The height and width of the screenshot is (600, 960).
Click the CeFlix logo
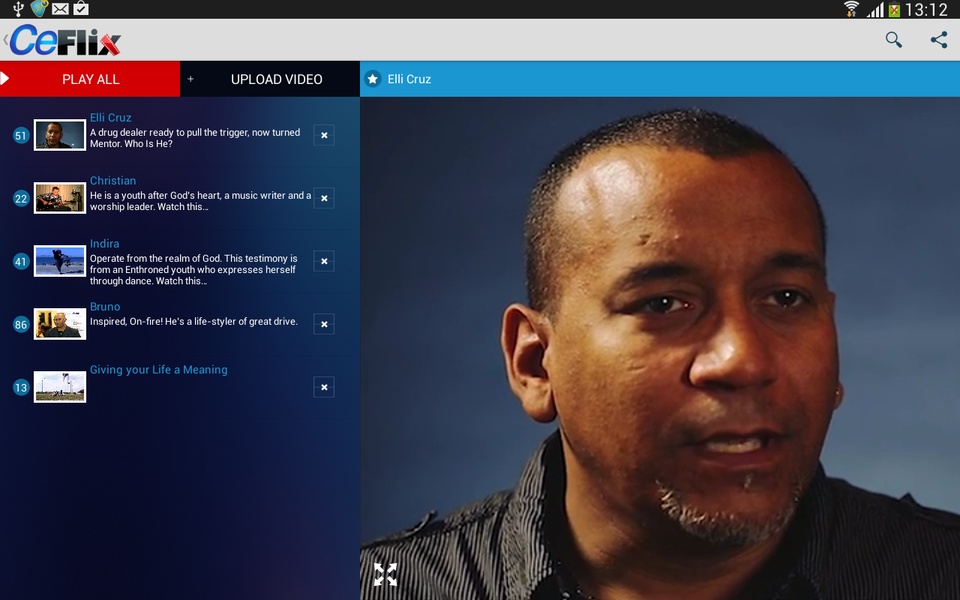64,40
